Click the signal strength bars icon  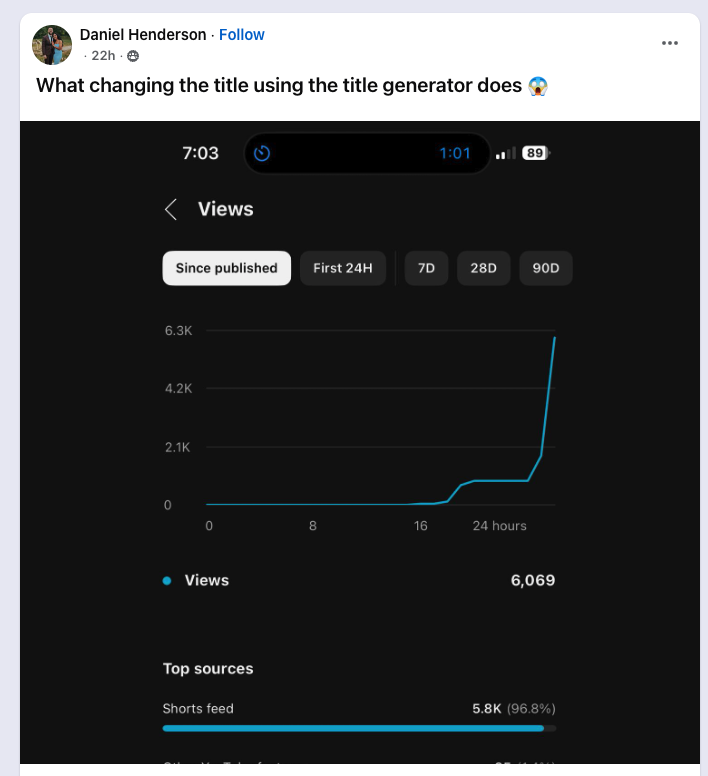506,153
